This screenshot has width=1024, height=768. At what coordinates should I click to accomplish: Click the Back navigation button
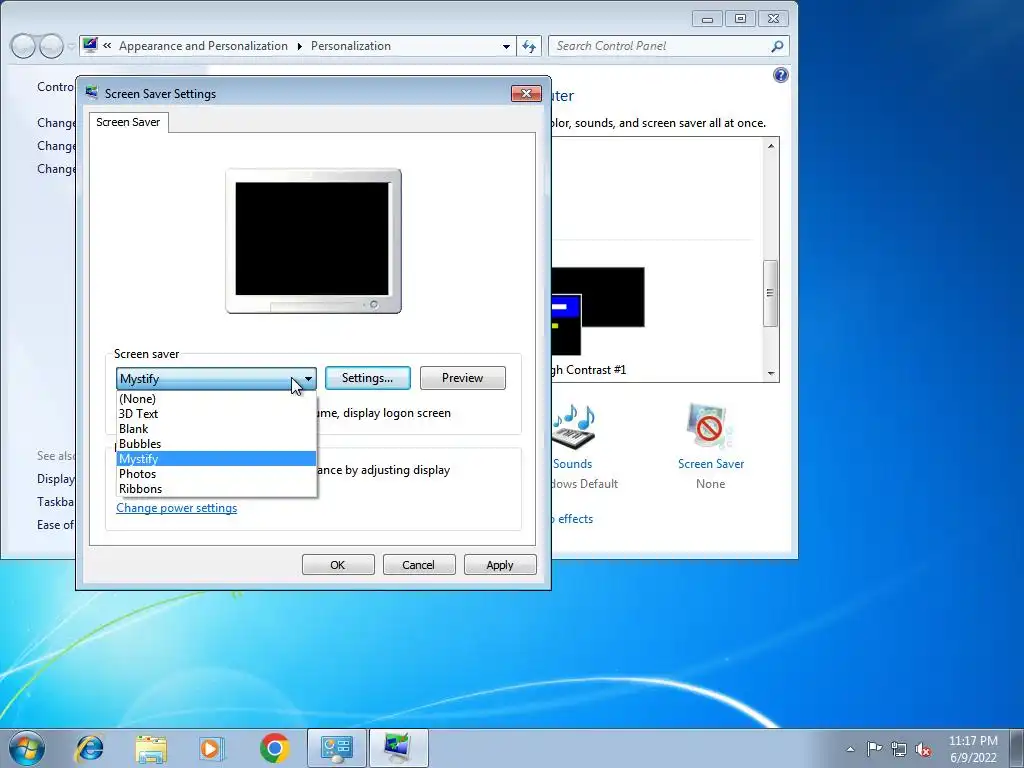click(24, 46)
